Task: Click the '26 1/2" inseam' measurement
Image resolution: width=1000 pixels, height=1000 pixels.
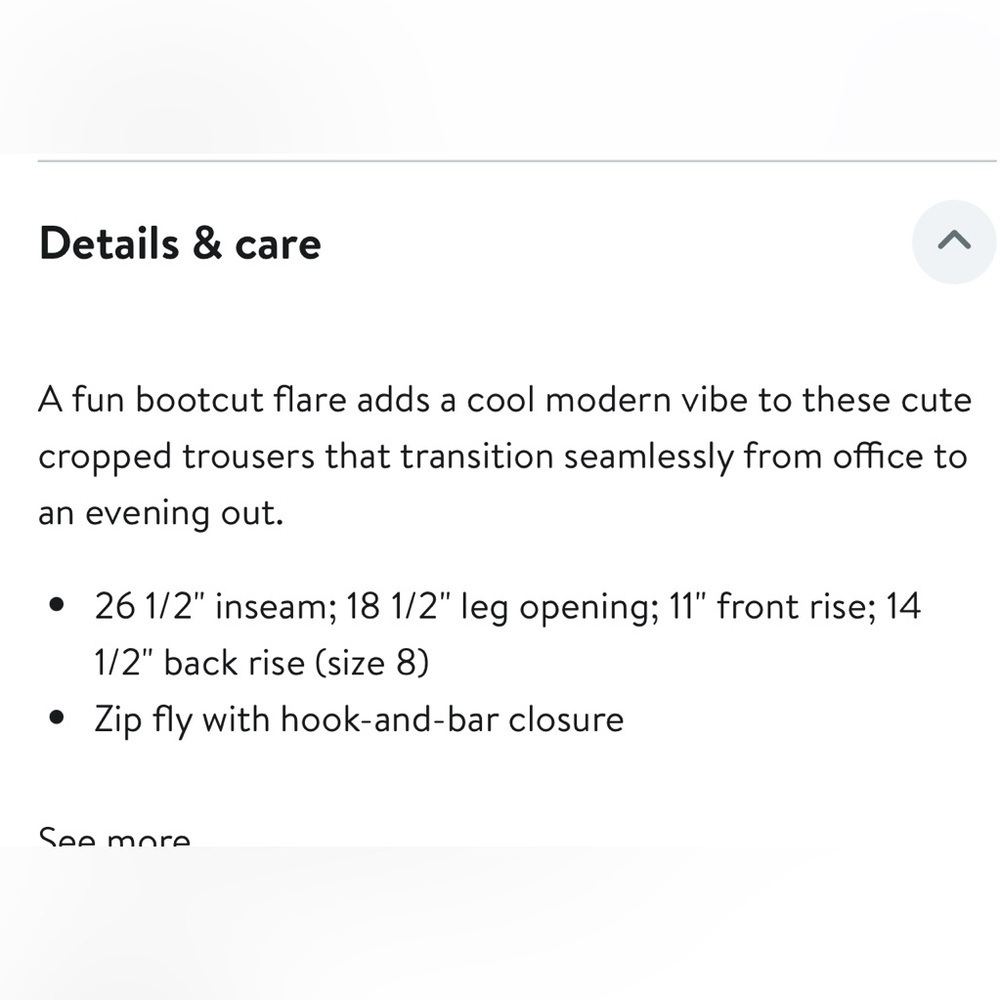Action: point(216,606)
